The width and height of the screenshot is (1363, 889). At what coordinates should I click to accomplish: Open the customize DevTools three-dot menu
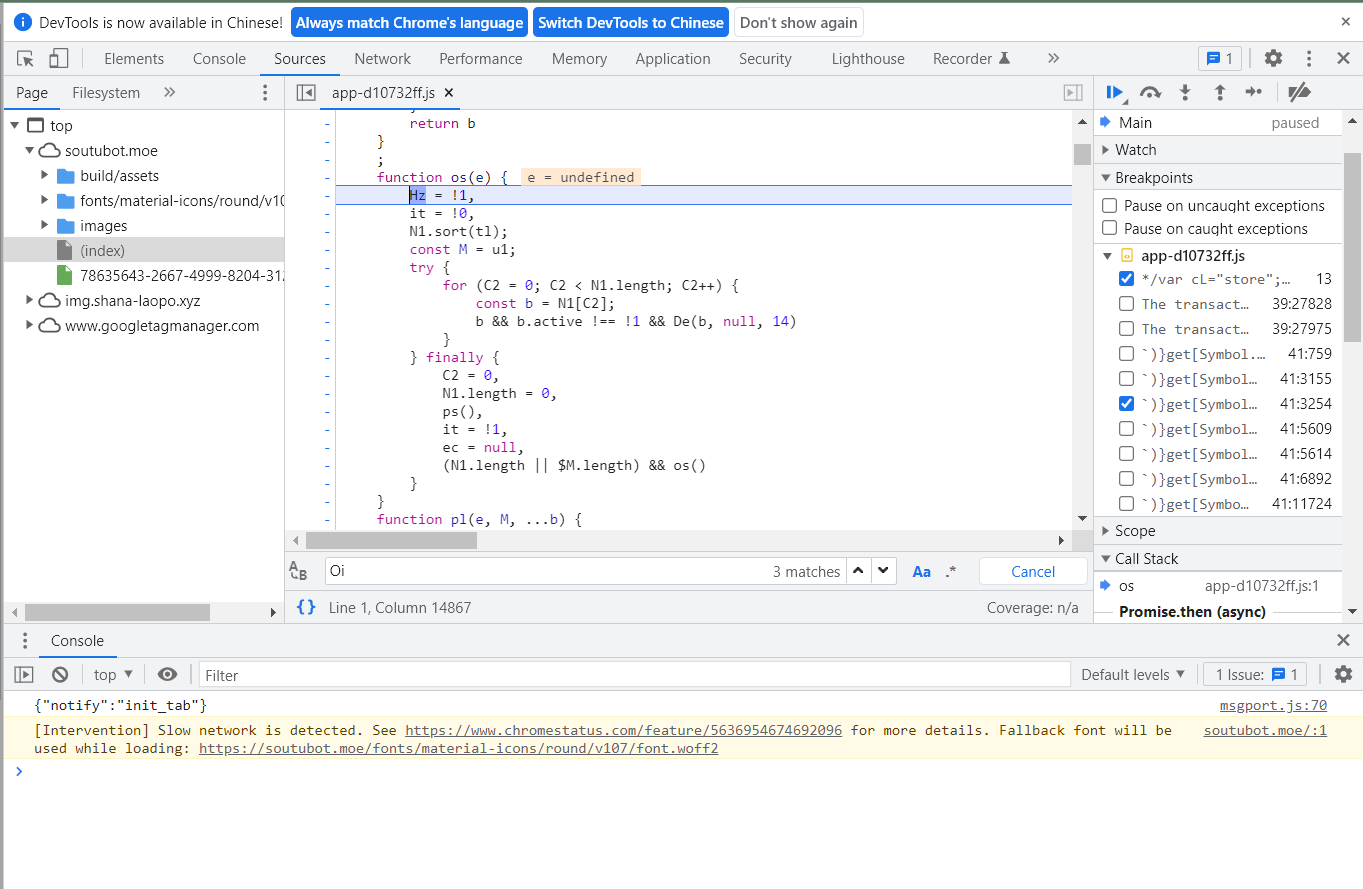pos(1309,59)
